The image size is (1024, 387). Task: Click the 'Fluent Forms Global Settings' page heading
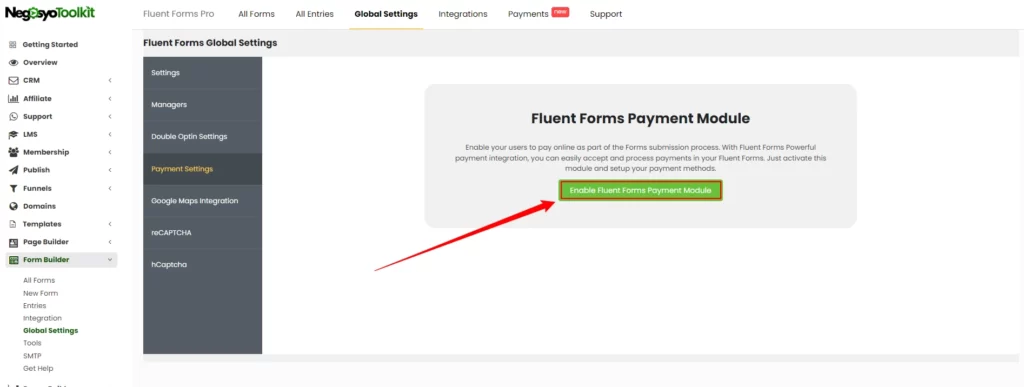pos(210,43)
